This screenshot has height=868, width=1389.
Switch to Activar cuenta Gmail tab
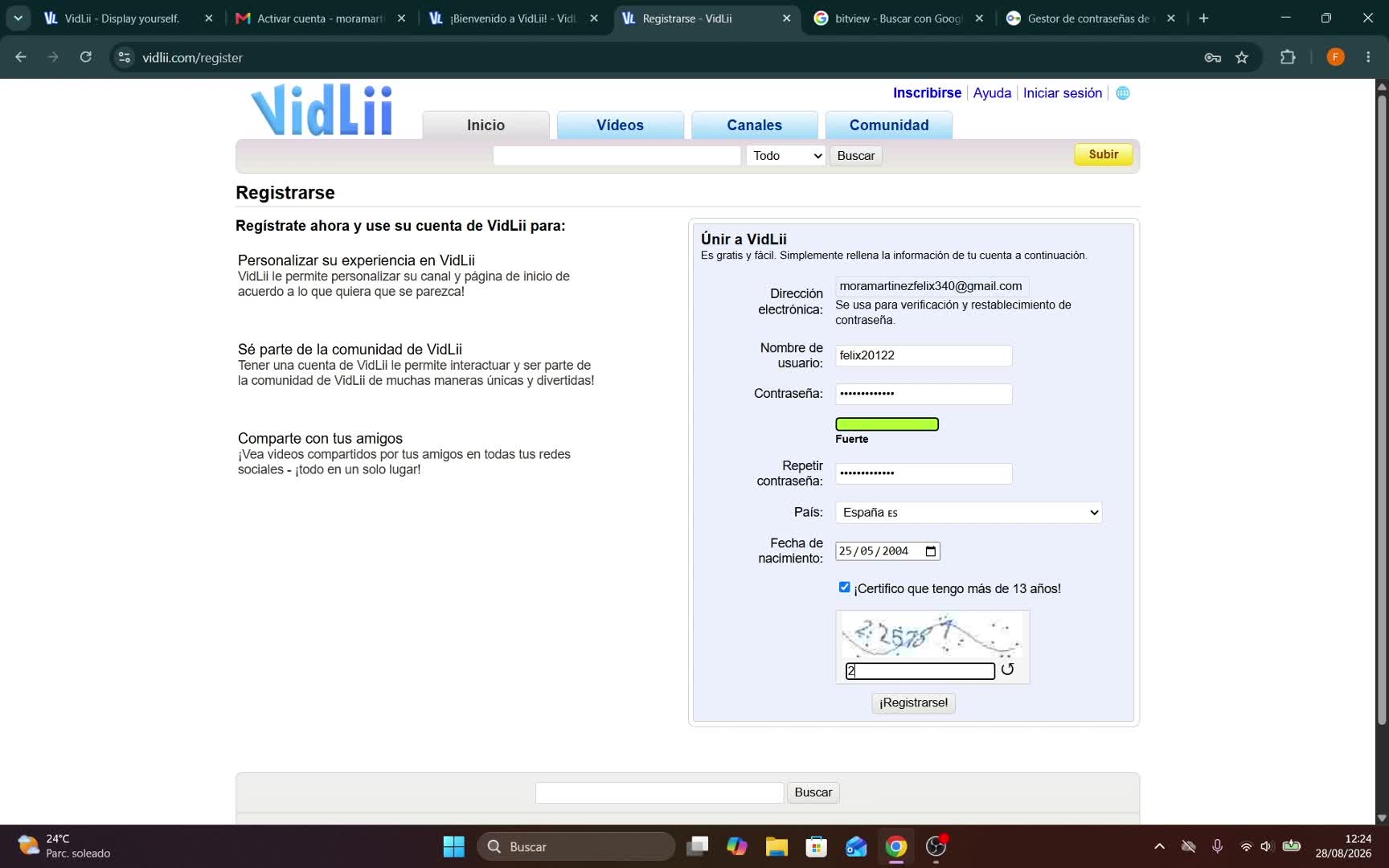pos(320,18)
